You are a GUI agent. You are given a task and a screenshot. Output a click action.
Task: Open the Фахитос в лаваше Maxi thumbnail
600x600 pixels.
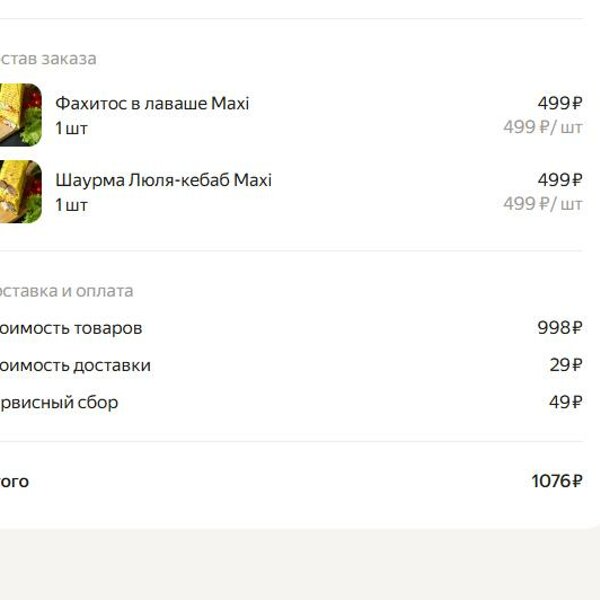21,115
